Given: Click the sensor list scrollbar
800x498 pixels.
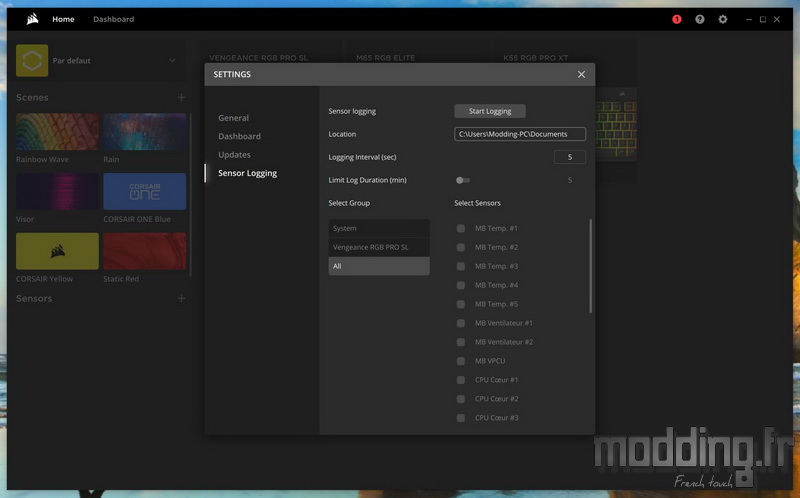Looking at the screenshot, I should point(590,266).
